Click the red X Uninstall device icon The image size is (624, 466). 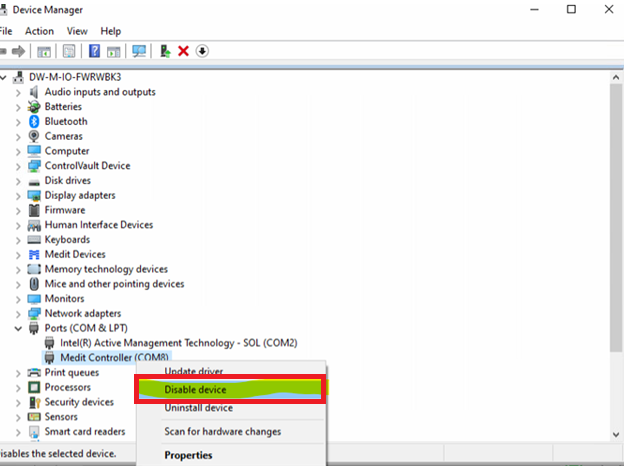click(x=183, y=51)
